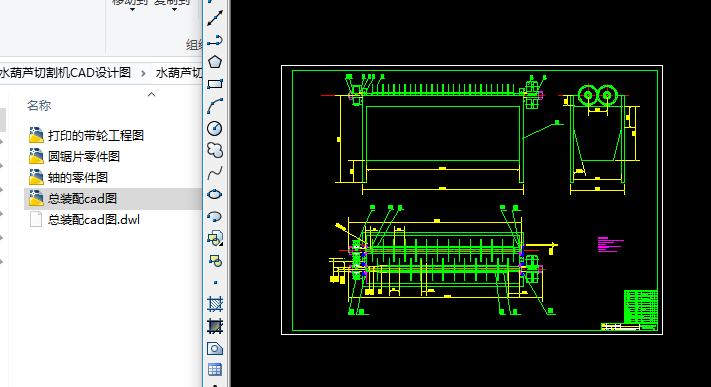Open the Hatch pattern tool
This screenshot has width=711, height=387.
pos(214,304)
